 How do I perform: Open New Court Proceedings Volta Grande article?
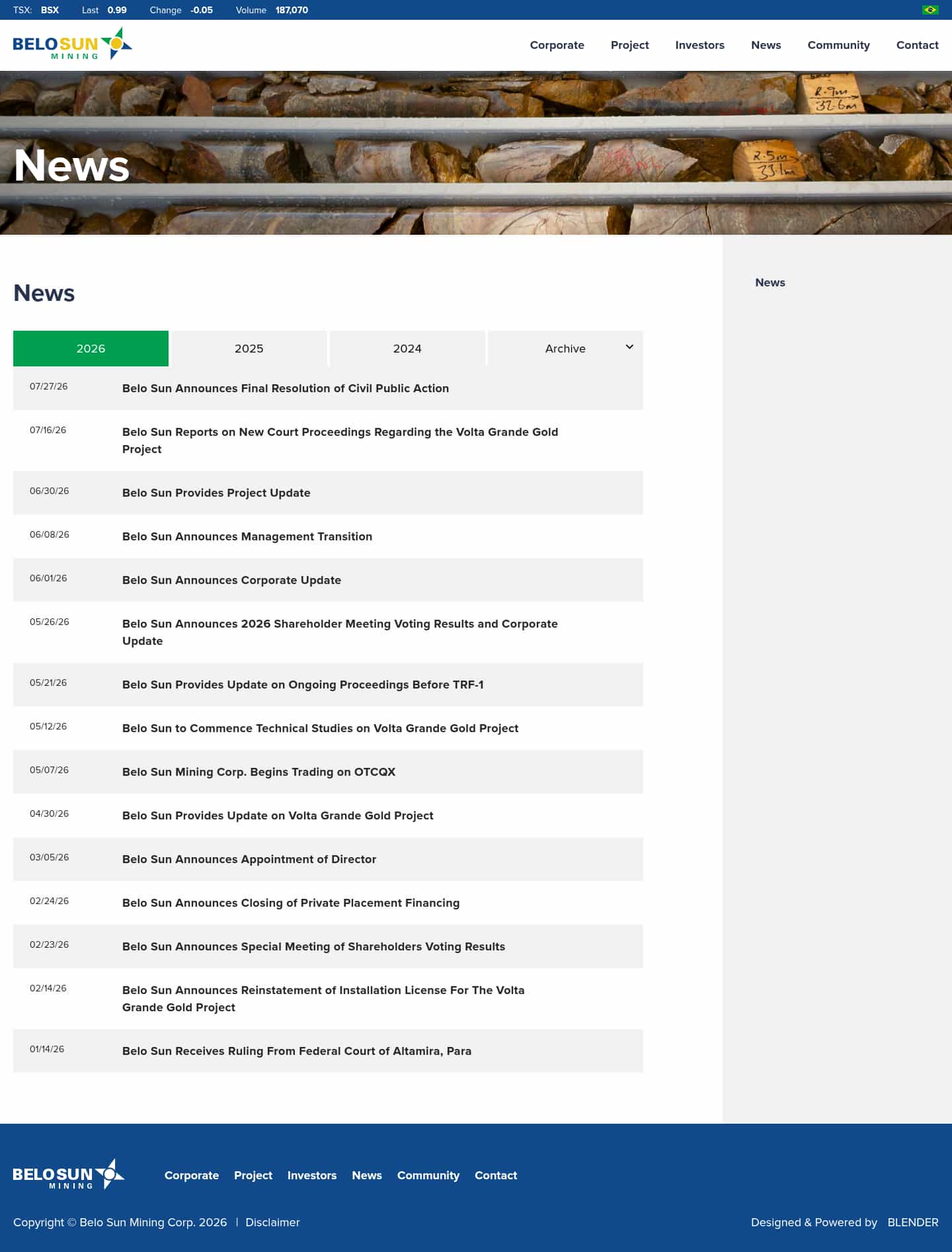tap(340, 440)
